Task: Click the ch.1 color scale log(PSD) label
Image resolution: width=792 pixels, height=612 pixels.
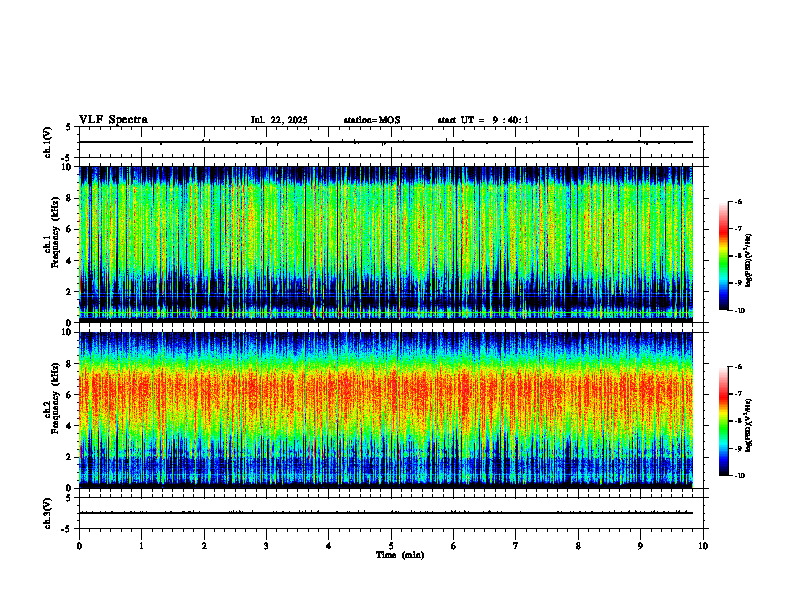Action: point(749,261)
